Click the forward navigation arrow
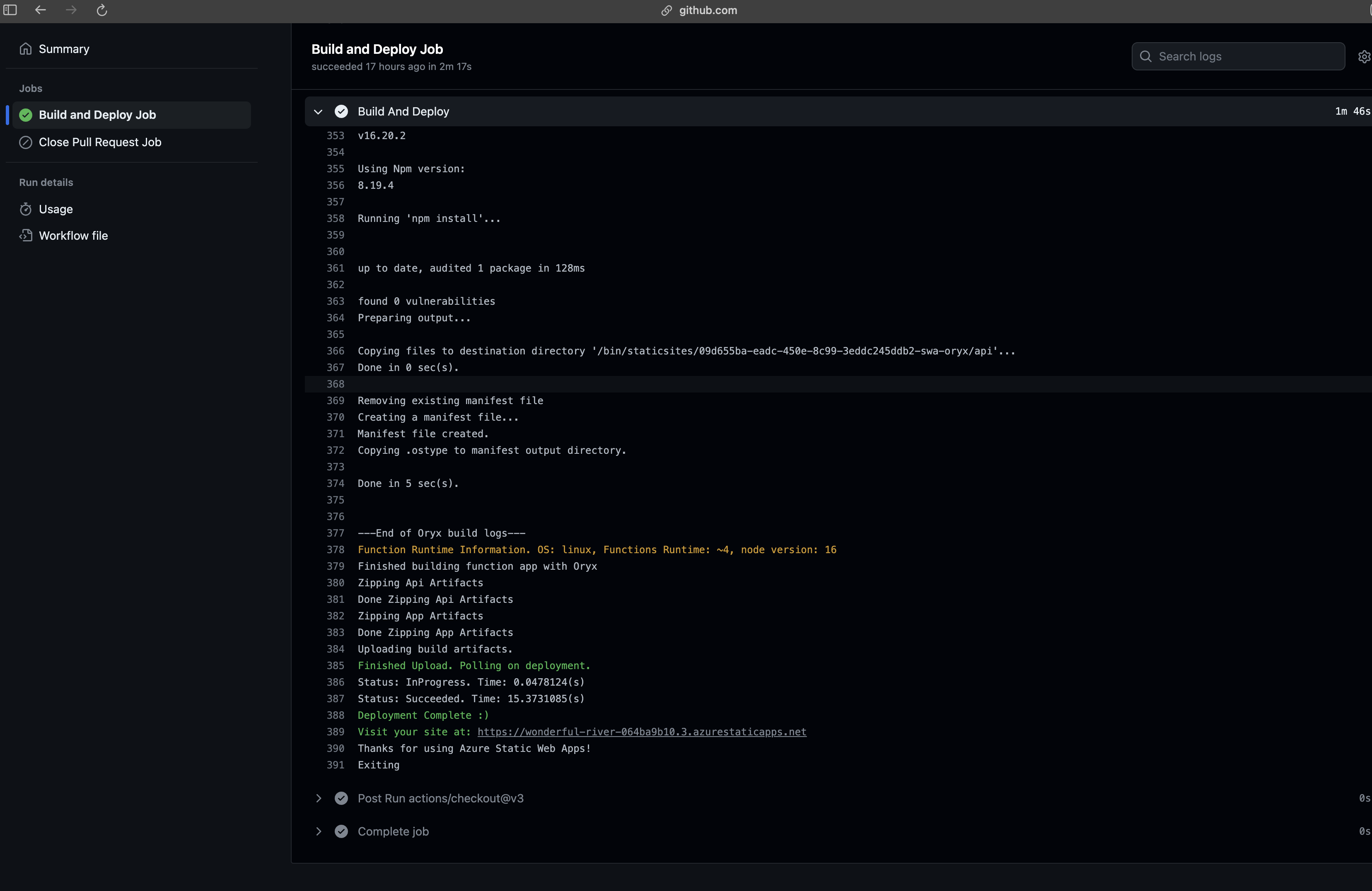The image size is (1372, 891). point(70,10)
